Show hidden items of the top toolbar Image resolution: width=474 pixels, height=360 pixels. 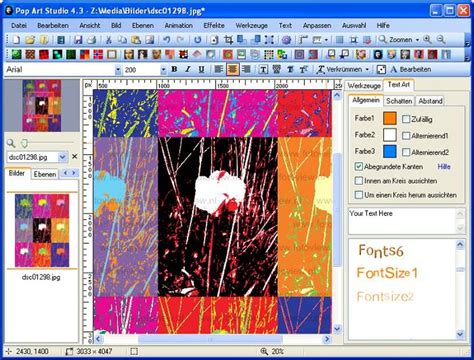click(x=467, y=40)
